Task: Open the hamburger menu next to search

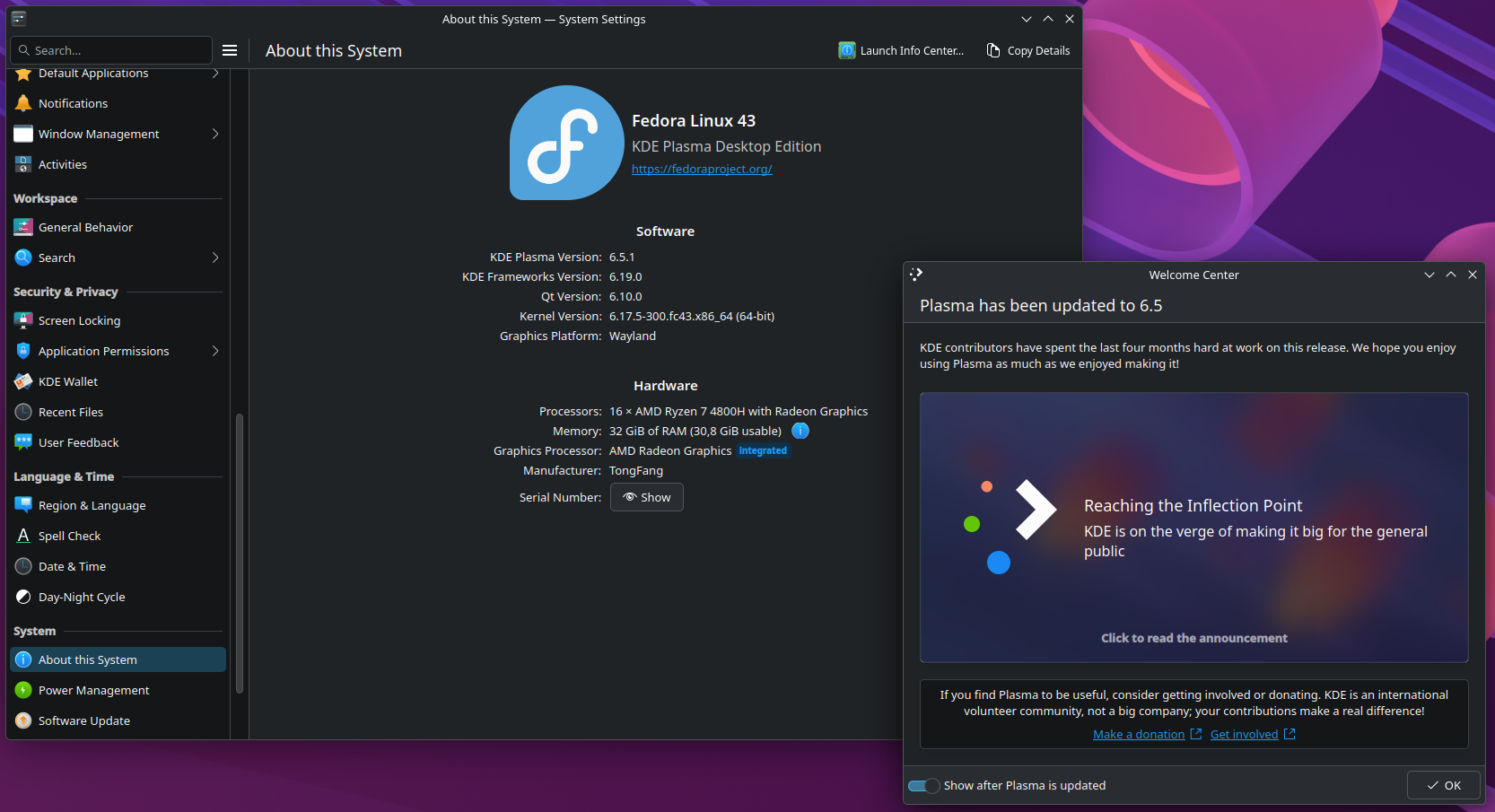Action: tap(230, 50)
